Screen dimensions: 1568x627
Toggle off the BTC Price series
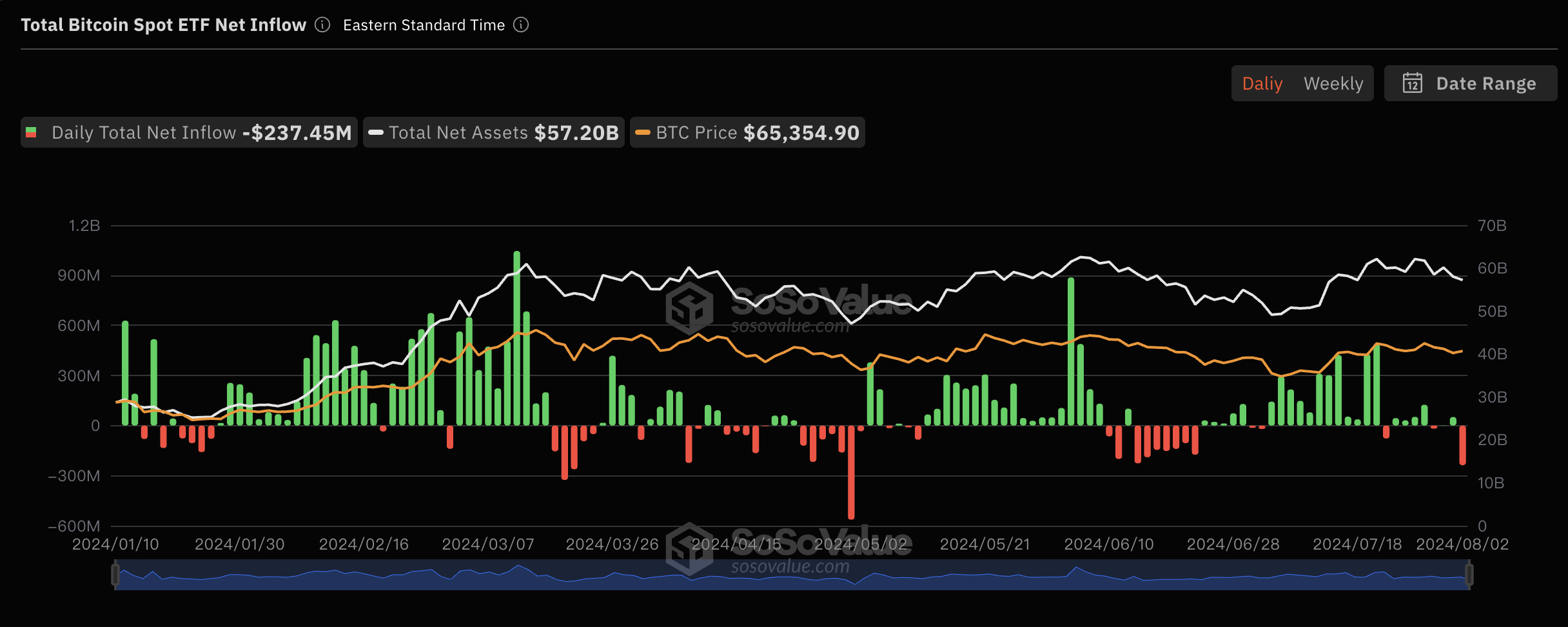[748, 132]
